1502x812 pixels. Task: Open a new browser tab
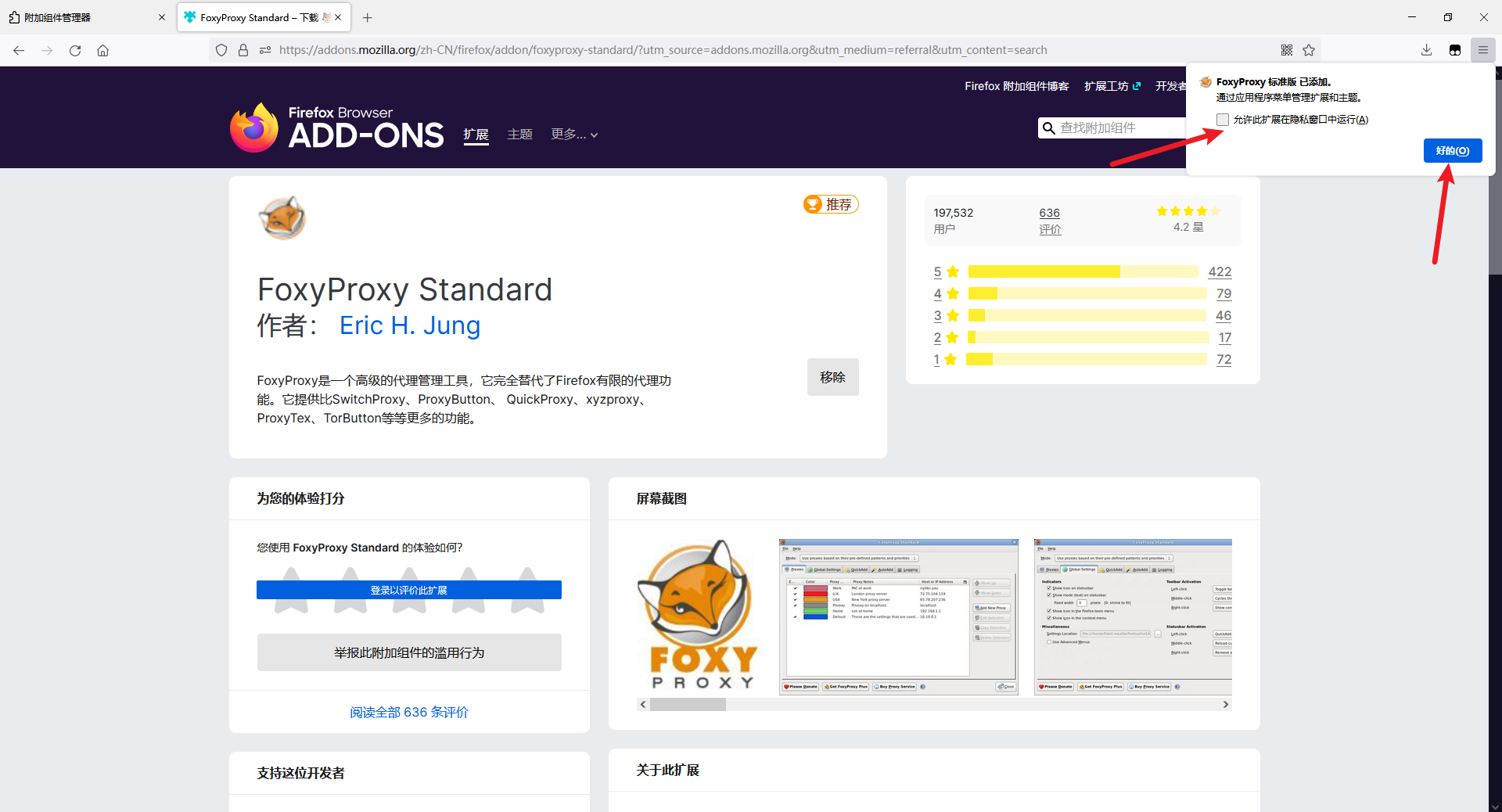point(368,17)
